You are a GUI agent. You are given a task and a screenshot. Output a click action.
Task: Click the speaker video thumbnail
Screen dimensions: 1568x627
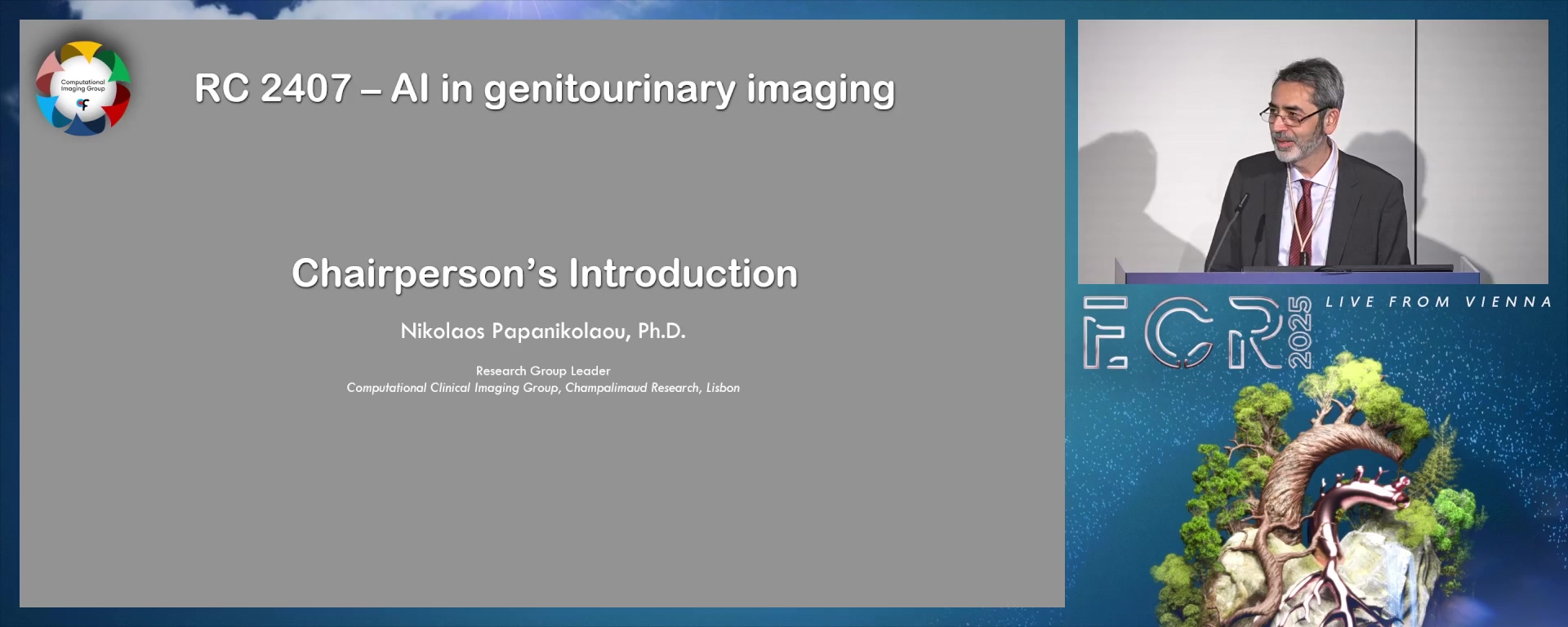1312,152
